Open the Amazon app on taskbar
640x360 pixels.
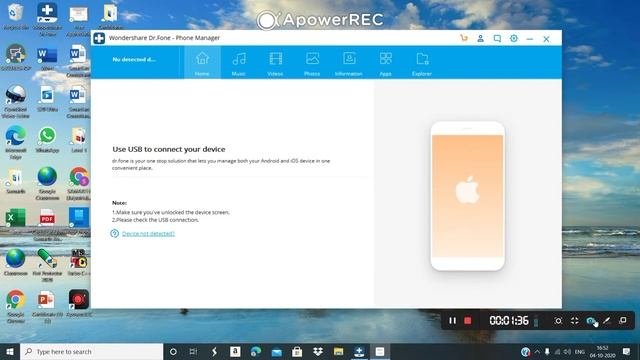[x=235, y=351]
